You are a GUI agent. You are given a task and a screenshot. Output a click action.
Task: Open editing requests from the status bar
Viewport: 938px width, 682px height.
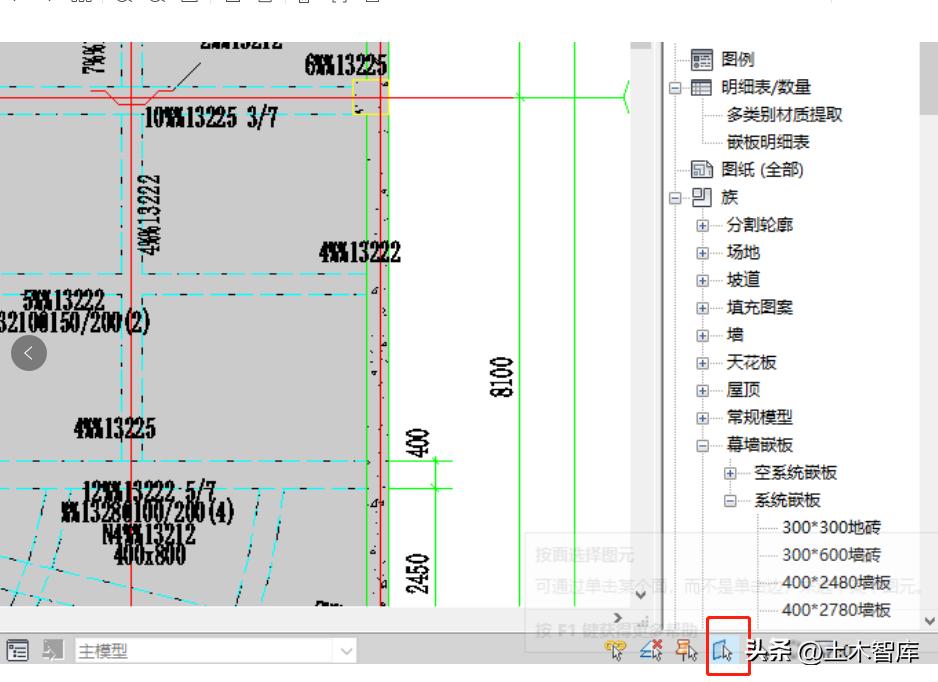pos(51,648)
